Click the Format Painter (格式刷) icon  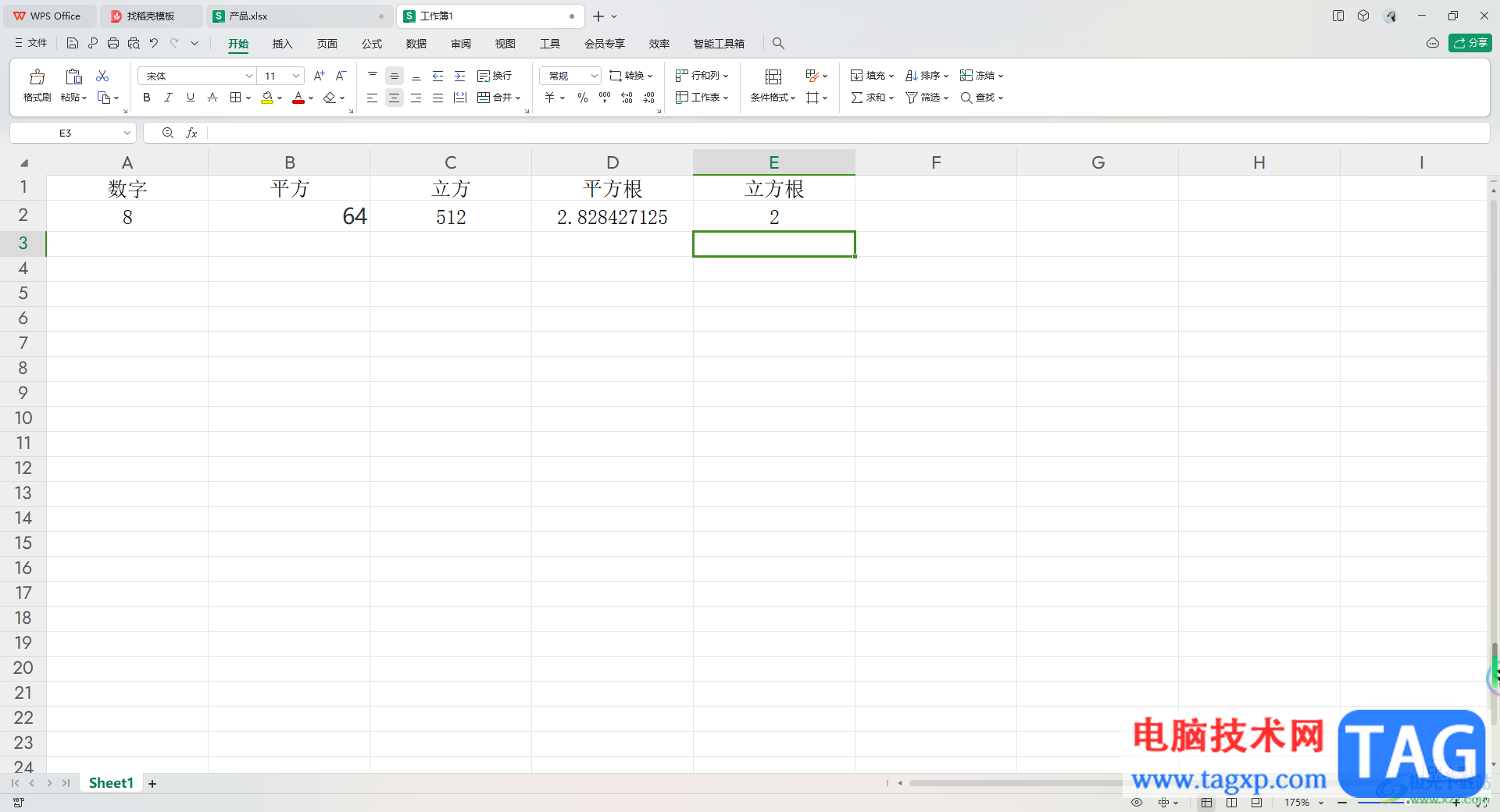[37, 77]
